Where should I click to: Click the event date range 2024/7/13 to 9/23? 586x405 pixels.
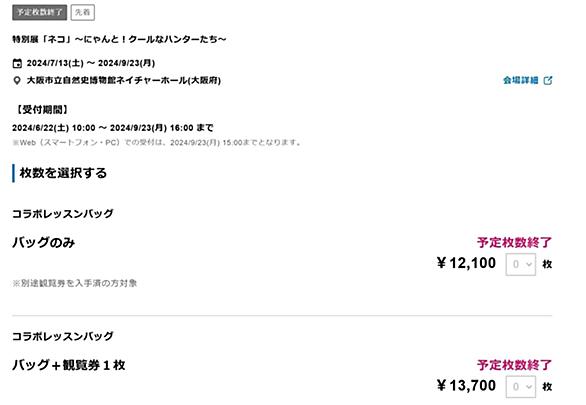coord(91,63)
